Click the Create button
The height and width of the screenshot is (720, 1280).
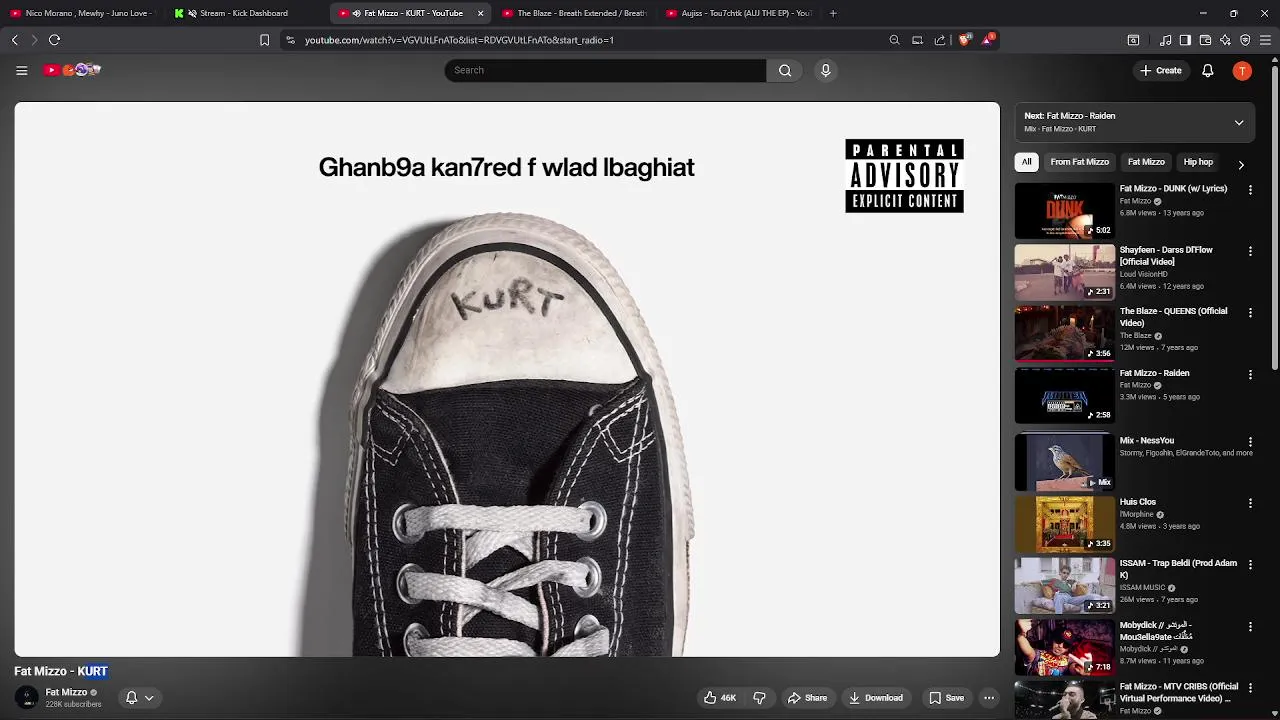(1161, 70)
